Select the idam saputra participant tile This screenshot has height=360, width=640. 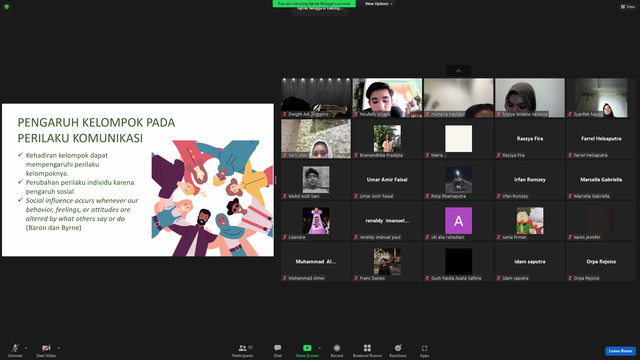(530, 262)
